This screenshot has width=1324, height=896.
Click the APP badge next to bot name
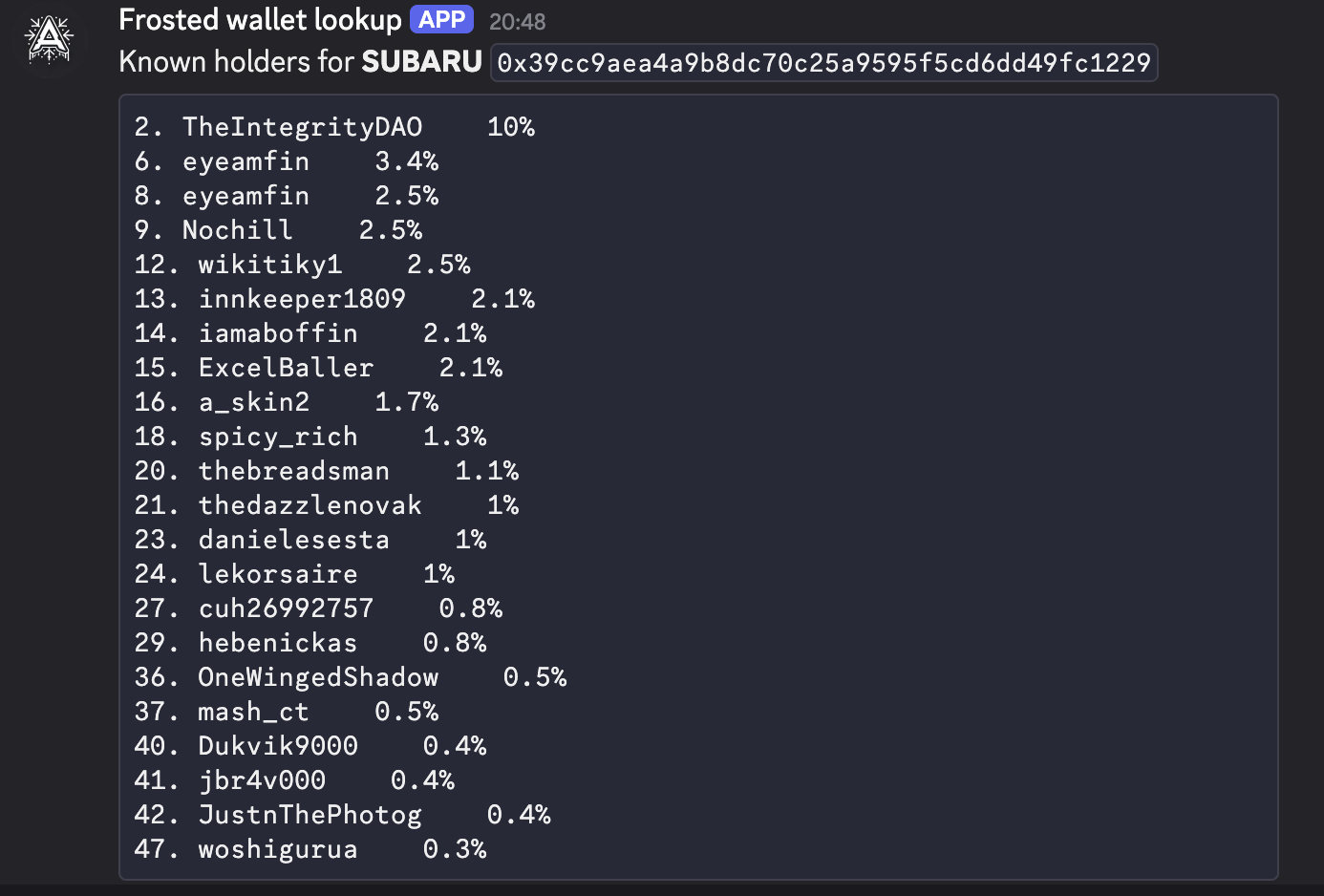(441, 20)
